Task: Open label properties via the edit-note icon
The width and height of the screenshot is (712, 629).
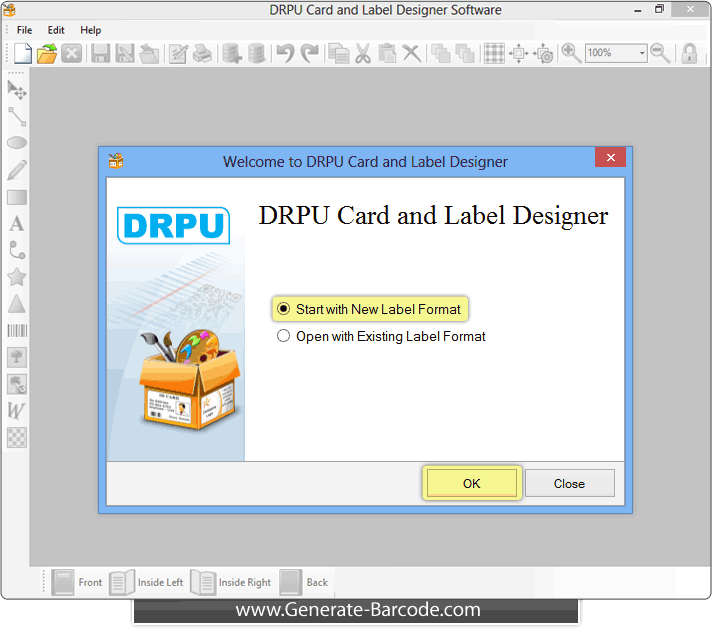Action: [x=178, y=53]
